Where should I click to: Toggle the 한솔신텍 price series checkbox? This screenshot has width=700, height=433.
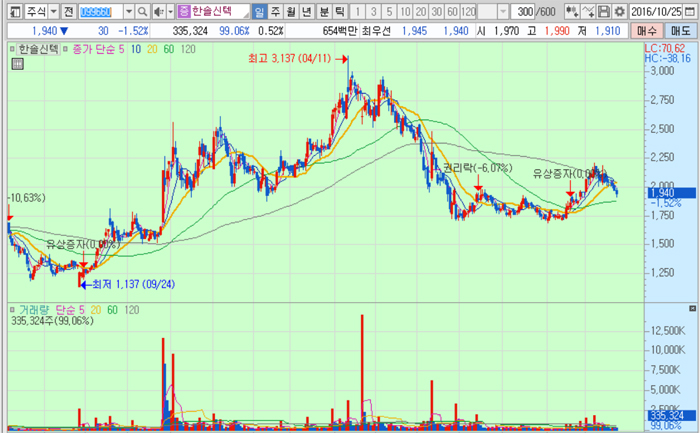point(11,48)
